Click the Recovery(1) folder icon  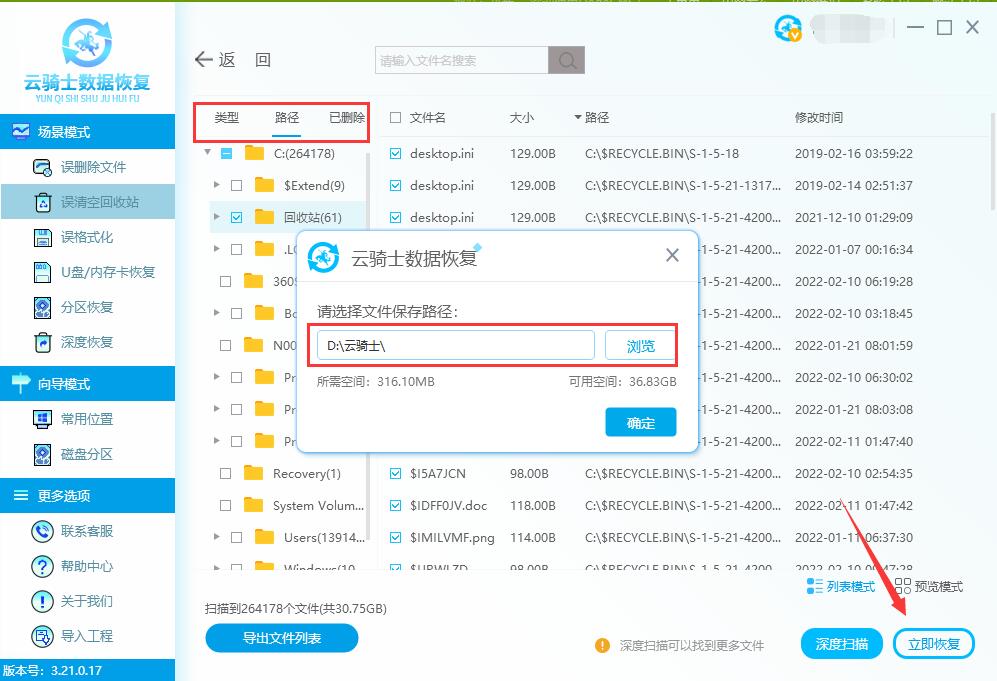click(x=254, y=473)
